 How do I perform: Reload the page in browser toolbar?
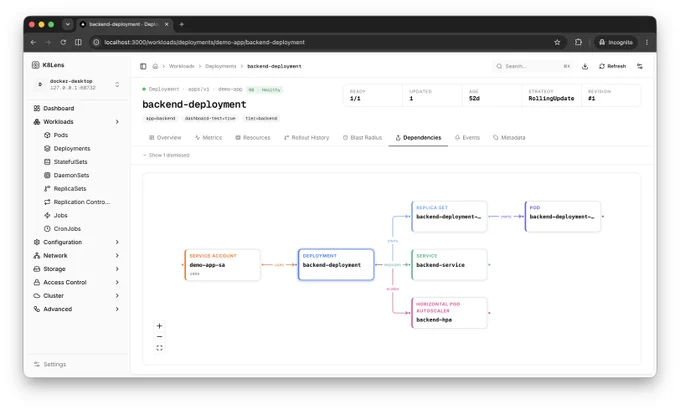click(63, 43)
